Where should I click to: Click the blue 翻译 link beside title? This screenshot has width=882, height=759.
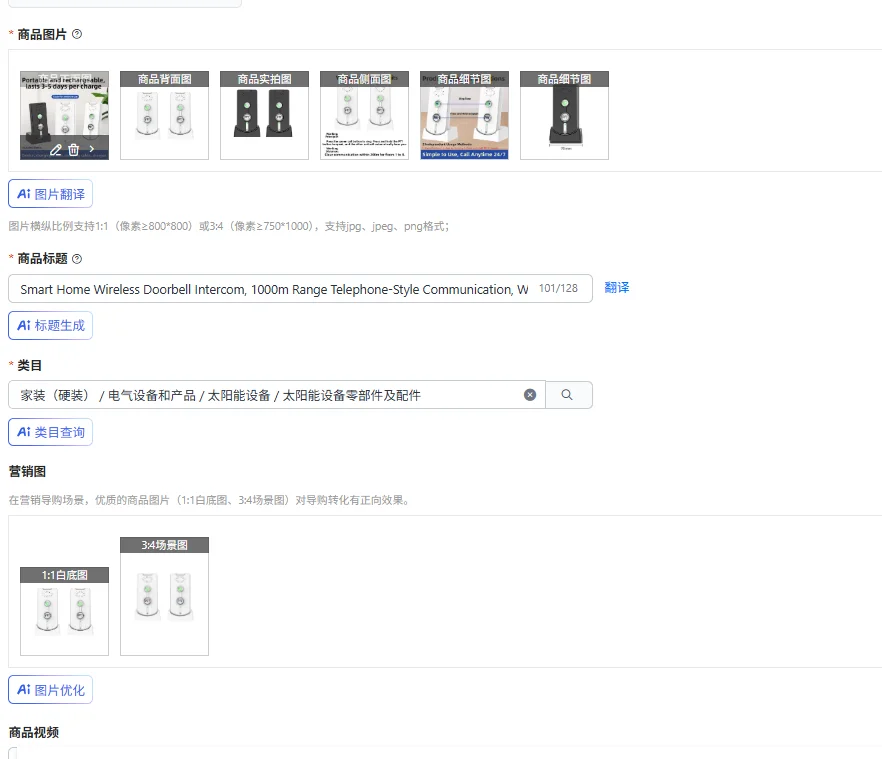click(x=616, y=288)
